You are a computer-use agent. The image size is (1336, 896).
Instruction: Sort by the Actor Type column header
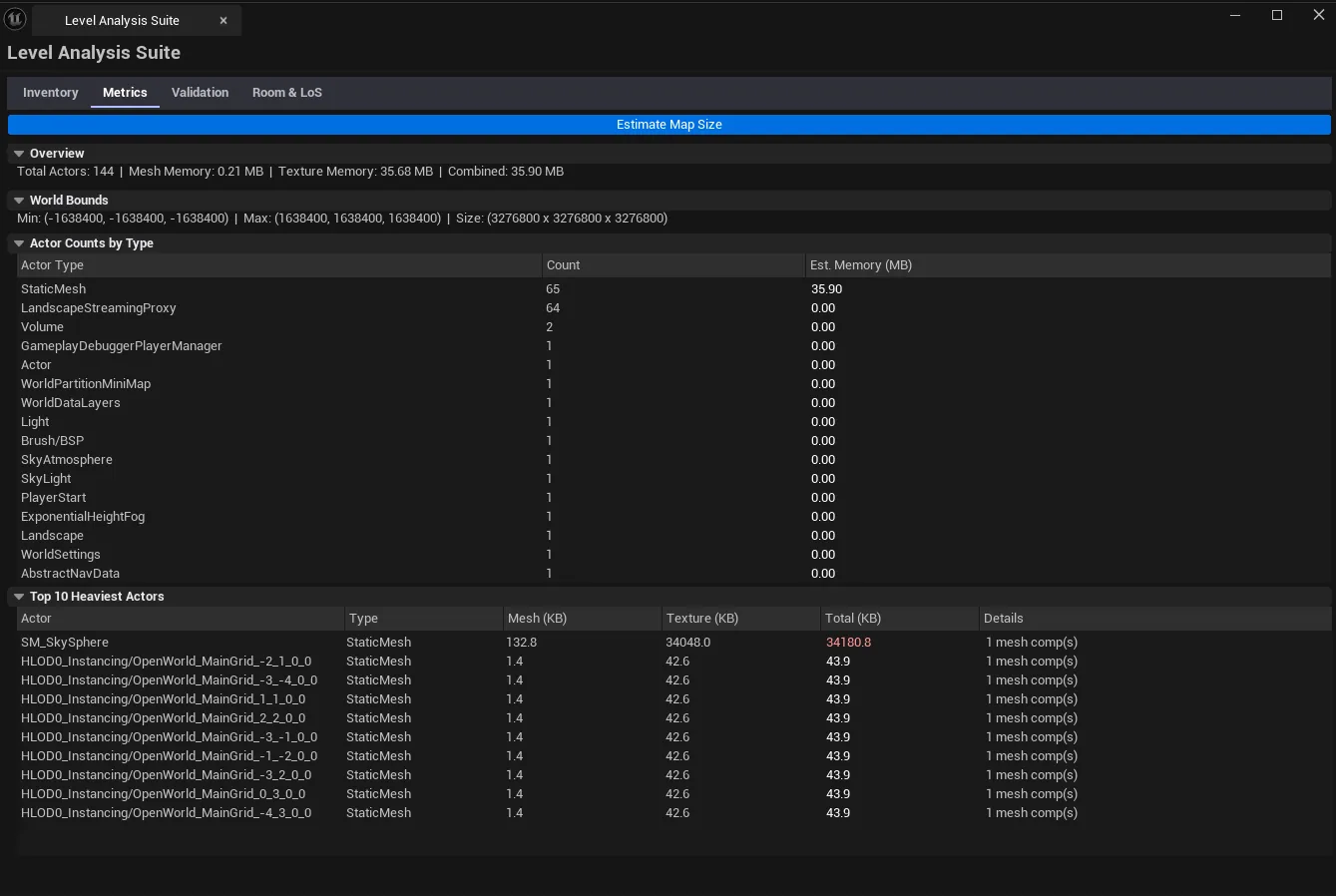(x=279, y=265)
